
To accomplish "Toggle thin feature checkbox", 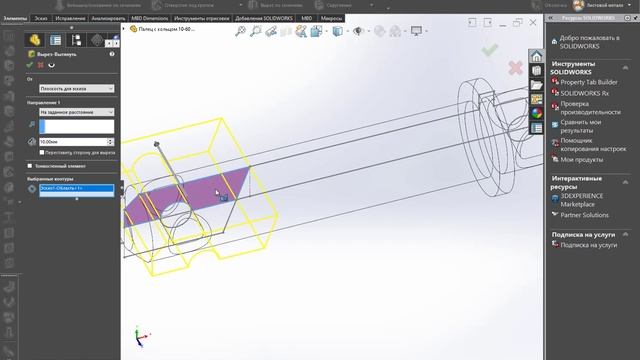I will click(x=30, y=166).
